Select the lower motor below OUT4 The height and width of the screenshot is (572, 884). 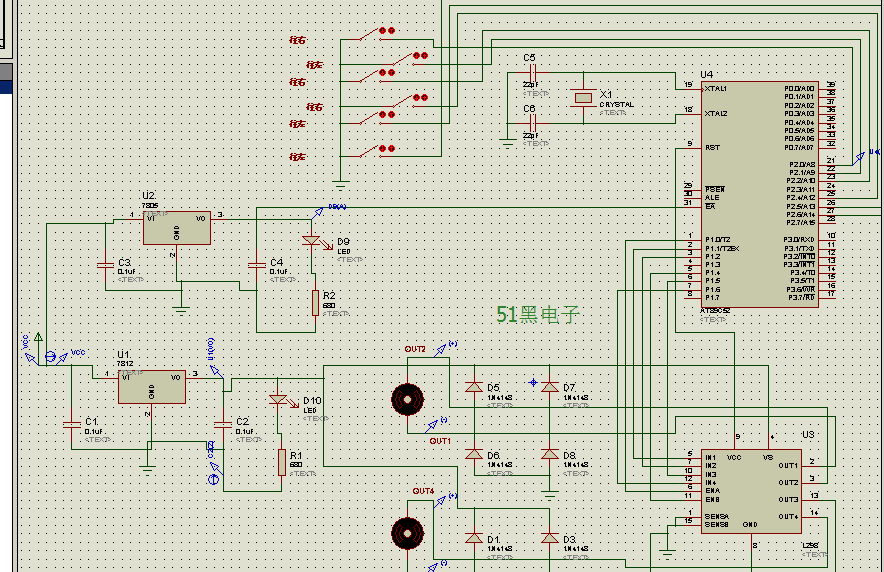coord(408,533)
